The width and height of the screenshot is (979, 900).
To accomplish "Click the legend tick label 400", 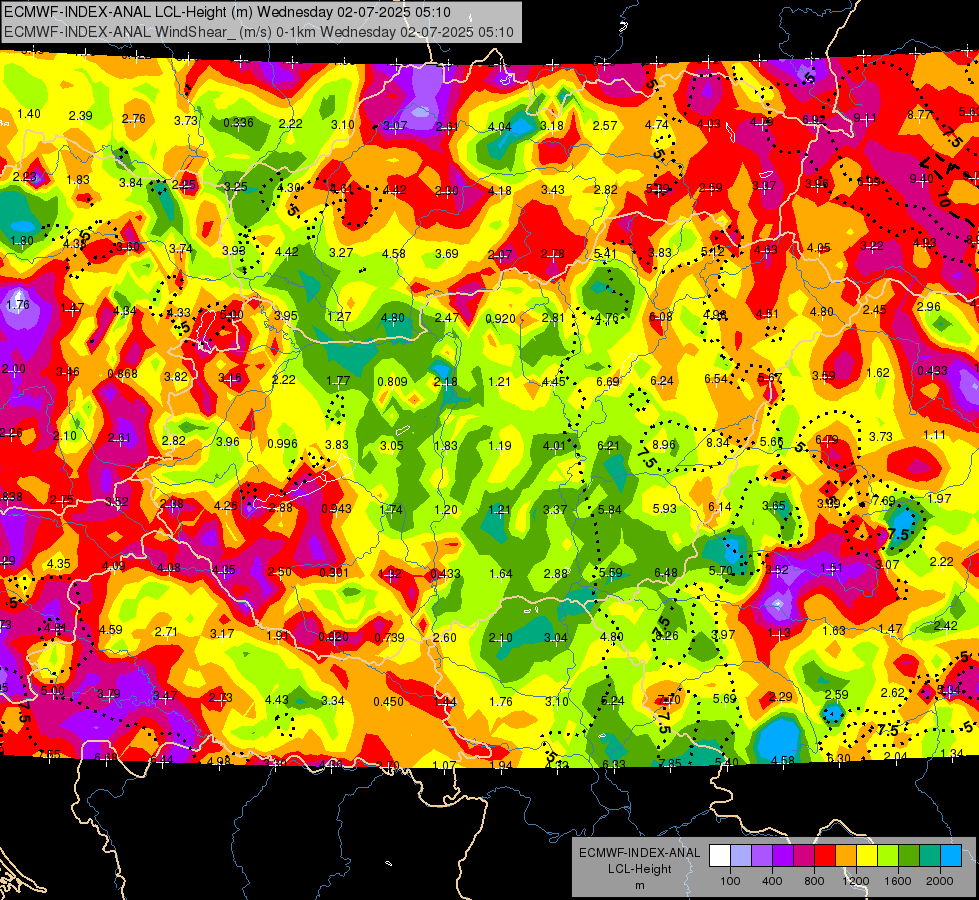I will click(x=772, y=881).
